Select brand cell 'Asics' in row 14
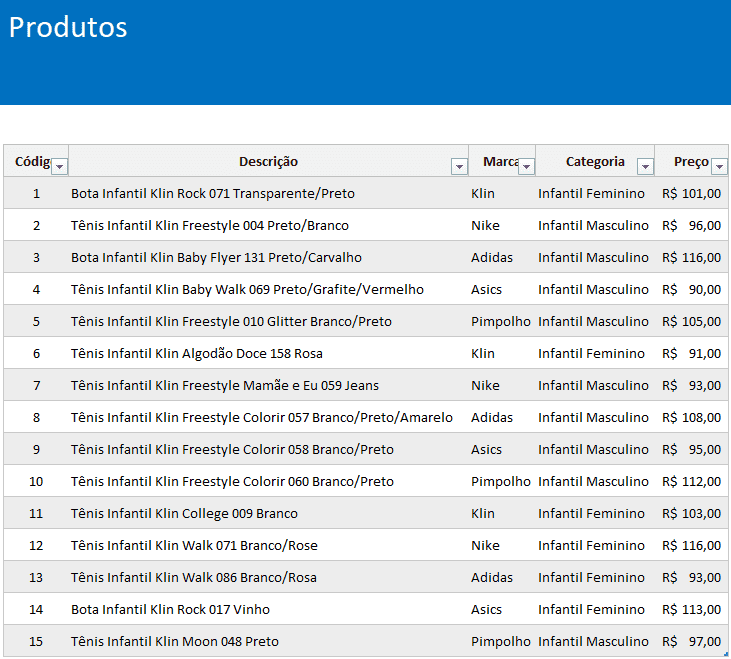This screenshot has width=731, height=659. tap(502, 610)
